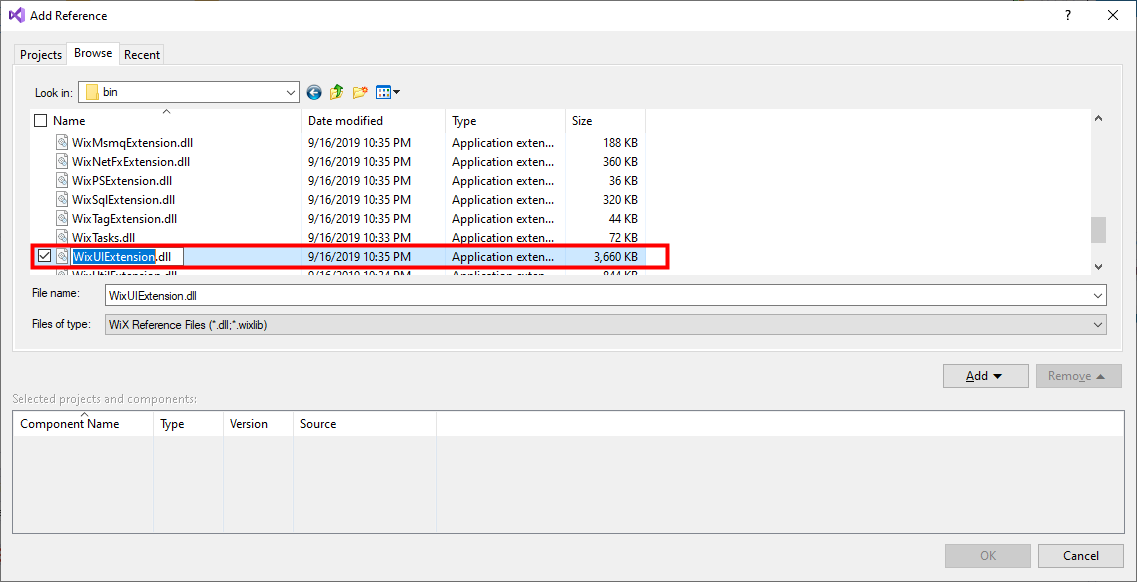Select WixSqlExtension.dll file name
The height and width of the screenshot is (582, 1137).
[124, 199]
